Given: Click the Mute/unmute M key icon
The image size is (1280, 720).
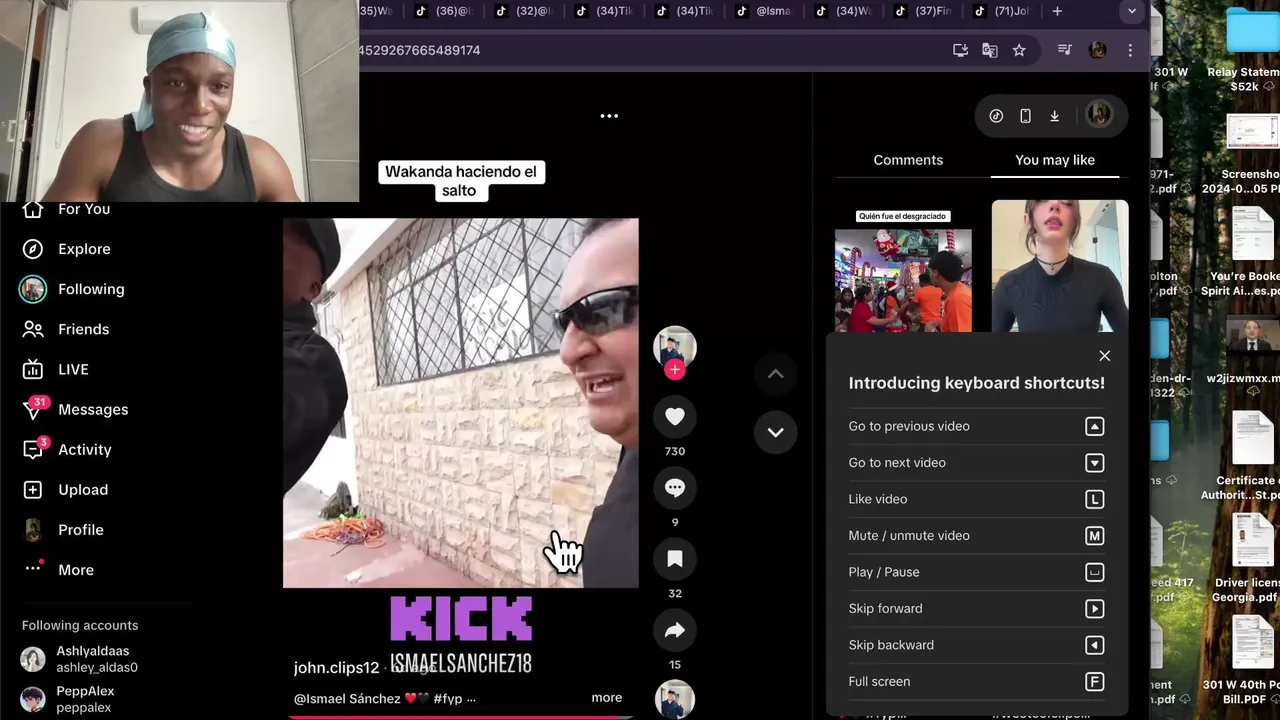Looking at the screenshot, I should [x=1095, y=536].
